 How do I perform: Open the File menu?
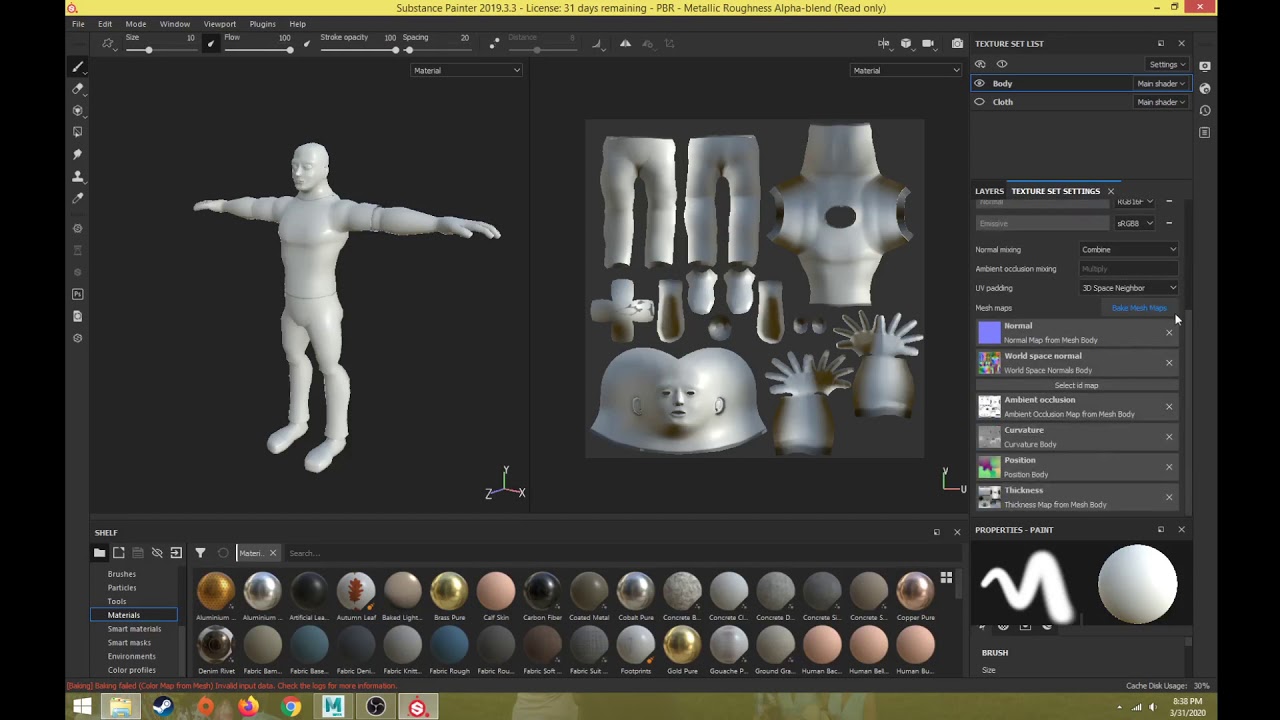click(78, 24)
